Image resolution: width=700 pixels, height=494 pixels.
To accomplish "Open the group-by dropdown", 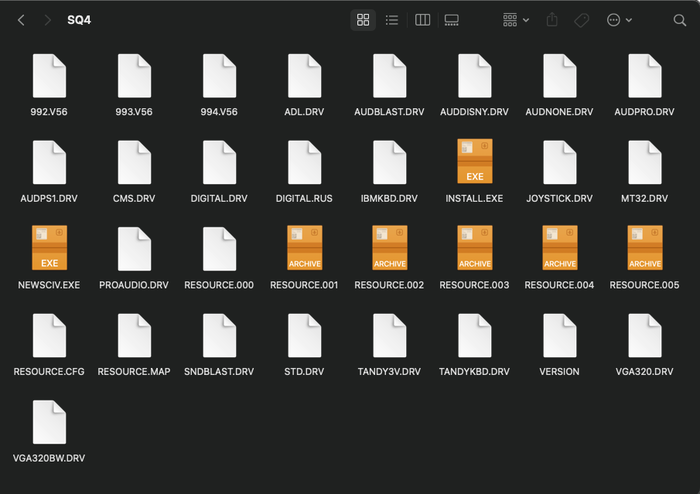I will [x=516, y=20].
